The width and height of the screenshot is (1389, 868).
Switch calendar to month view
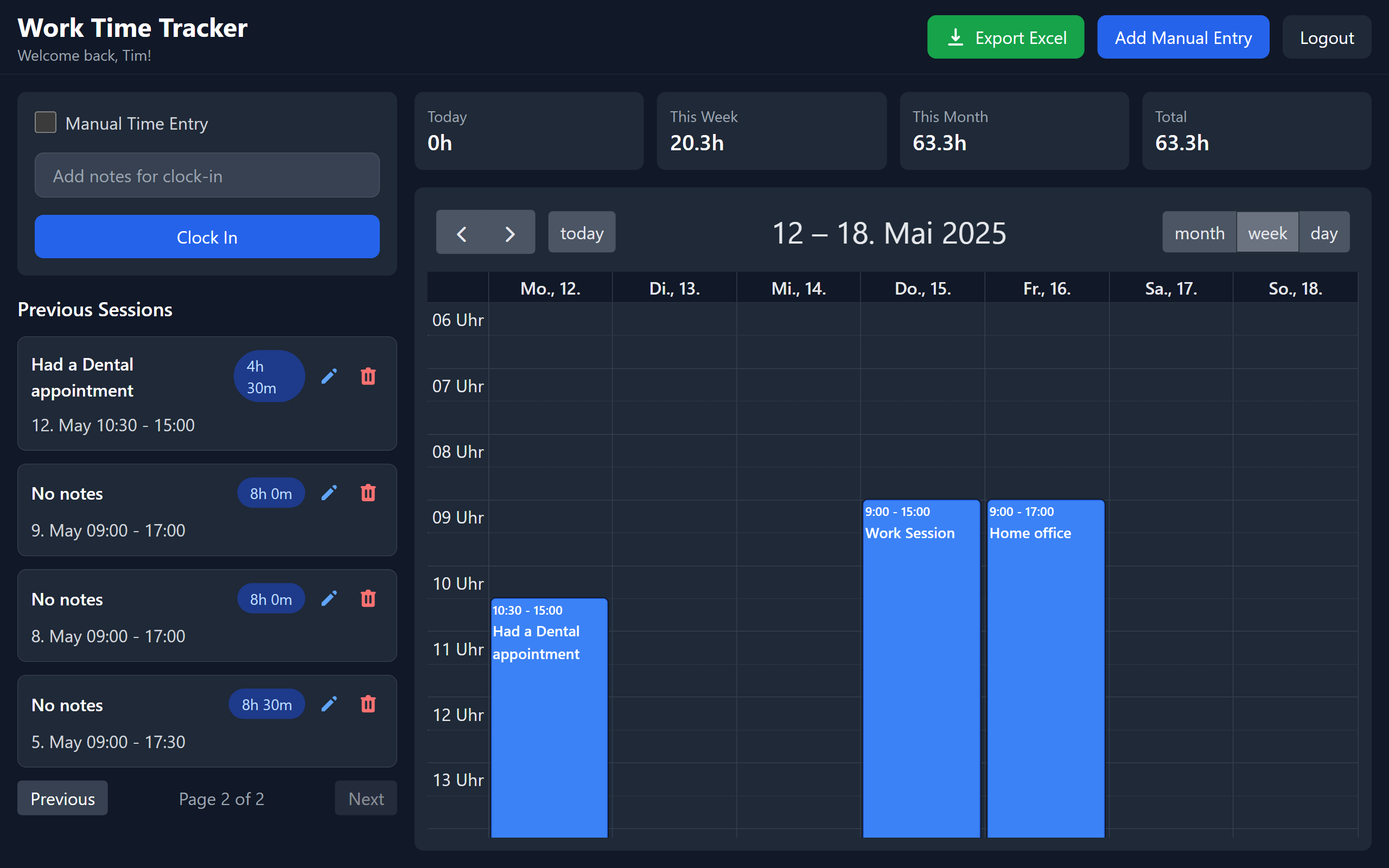pyautogui.click(x=1199, y=232)
